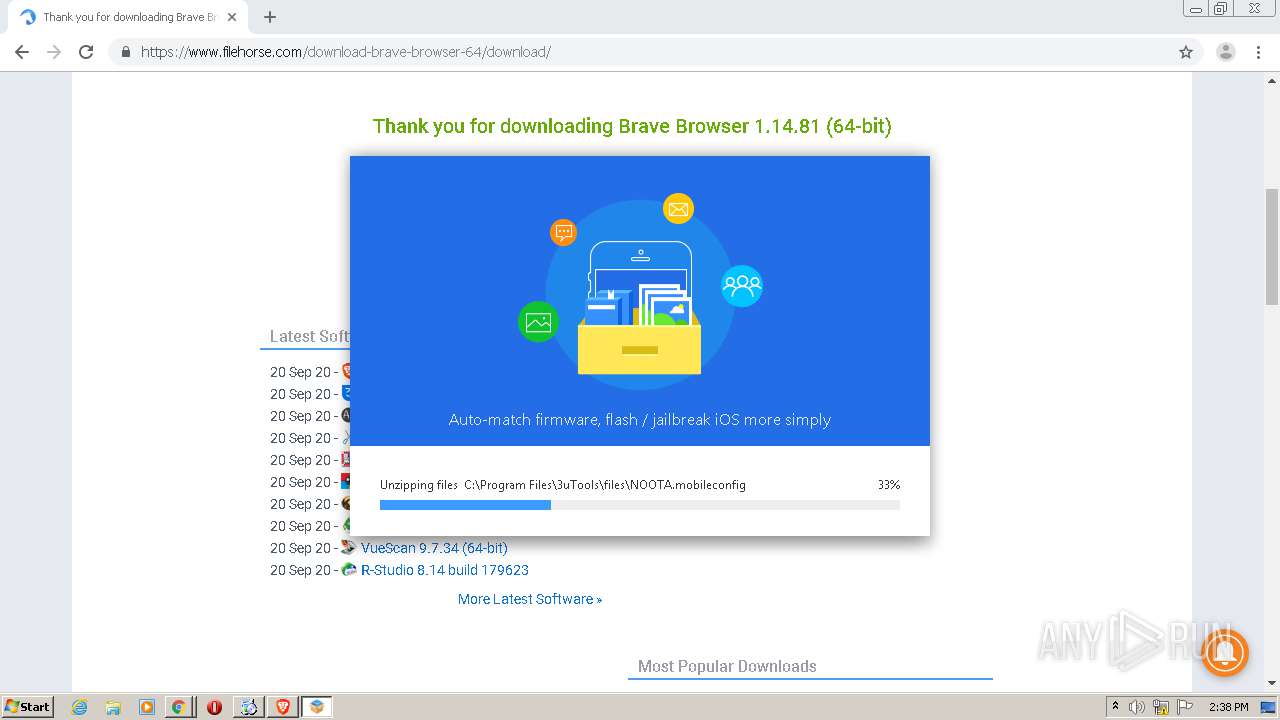Click the R-Studio icon in list
The width and height of the screenshot is (1280, 720).
point(349,570)
